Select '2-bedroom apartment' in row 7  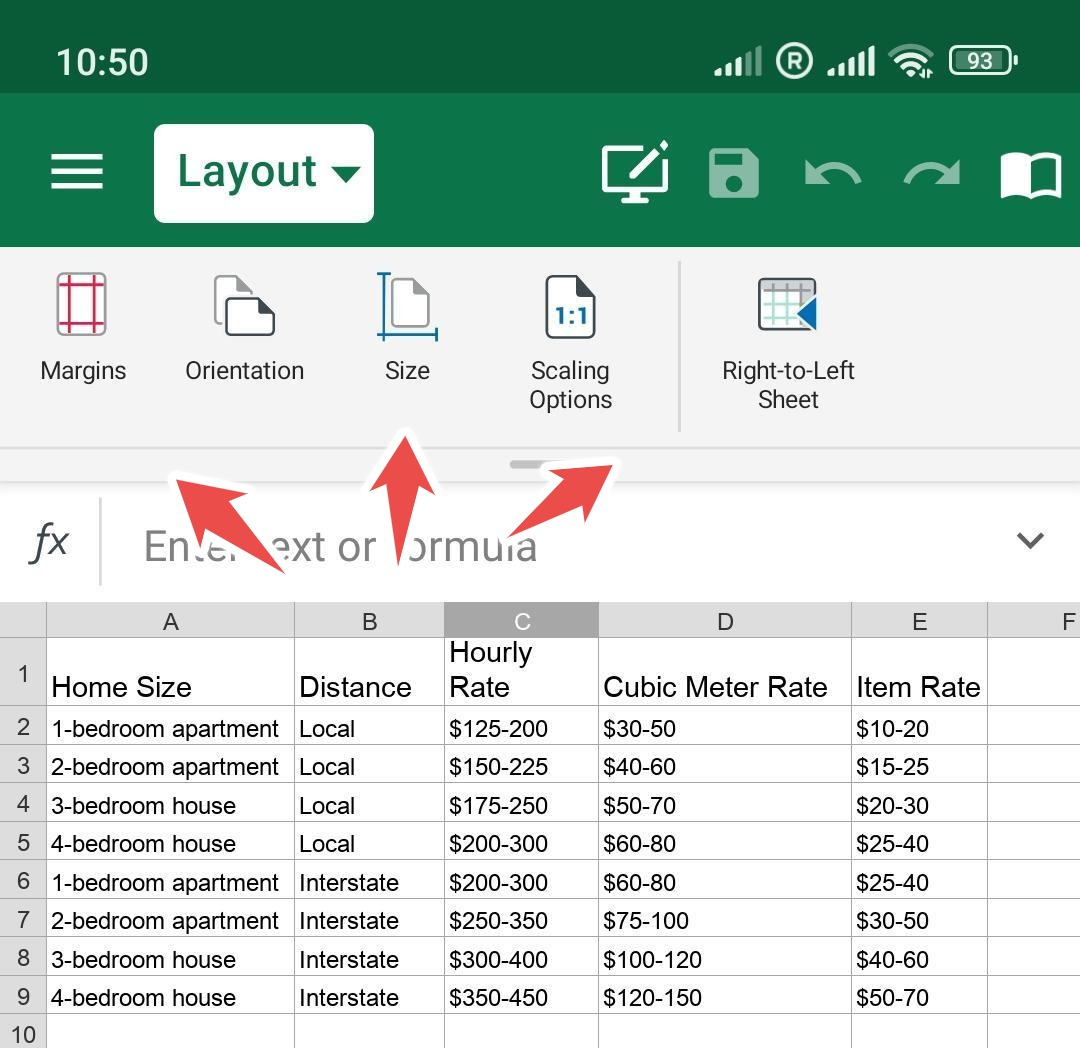171,919
